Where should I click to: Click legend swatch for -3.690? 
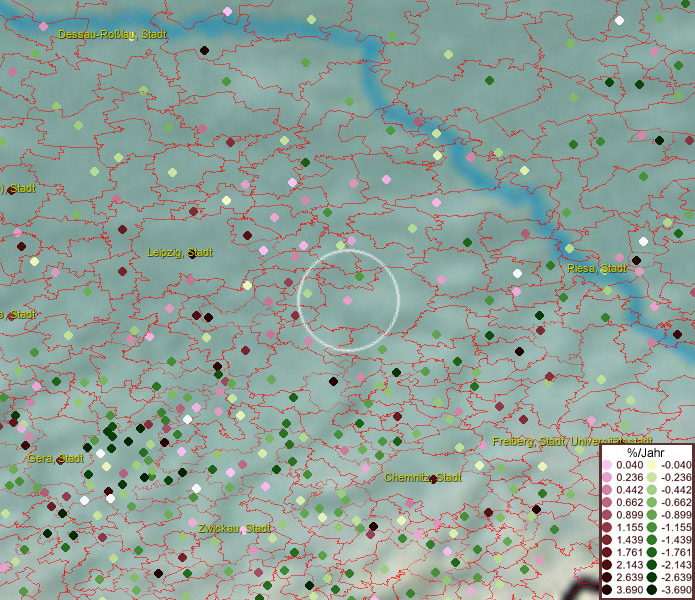(x=652, y=590)
